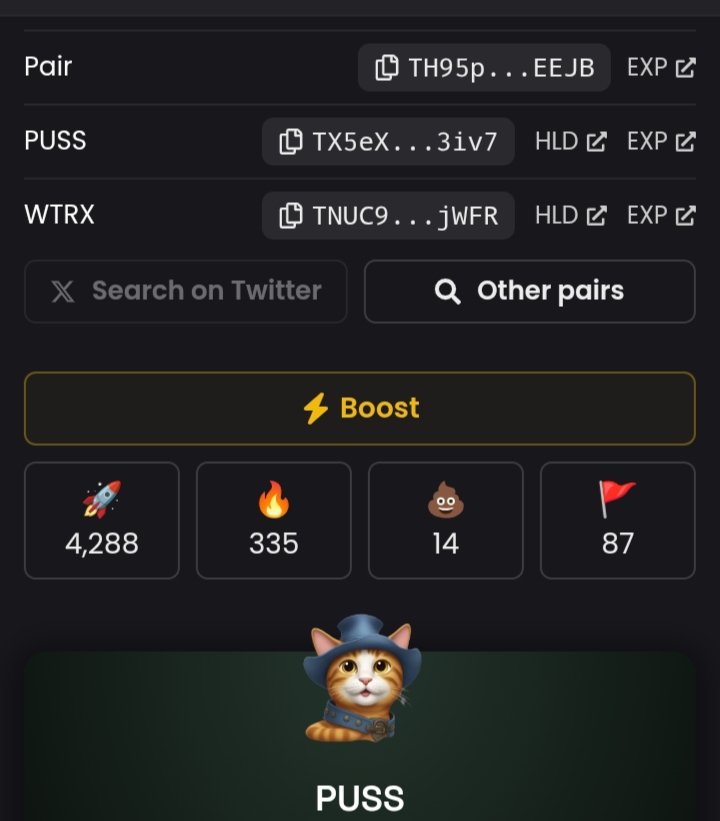Open WTRX HLD holders link
The height and width of the screenshot is (821, 720).
(x=571, y=215)
